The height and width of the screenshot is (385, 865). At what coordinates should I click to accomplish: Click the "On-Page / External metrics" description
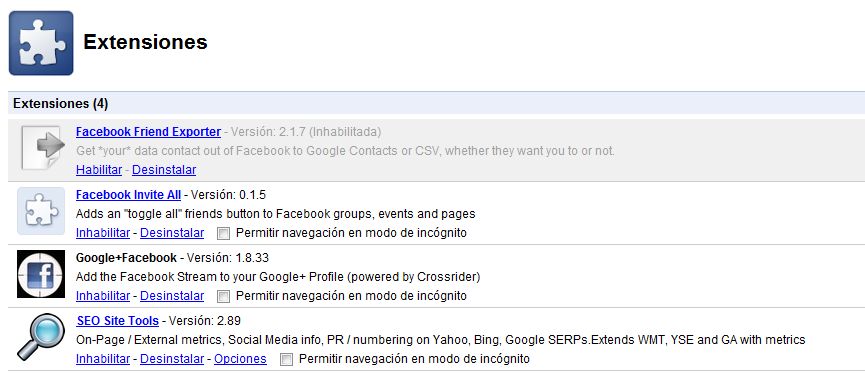[441, 340]
